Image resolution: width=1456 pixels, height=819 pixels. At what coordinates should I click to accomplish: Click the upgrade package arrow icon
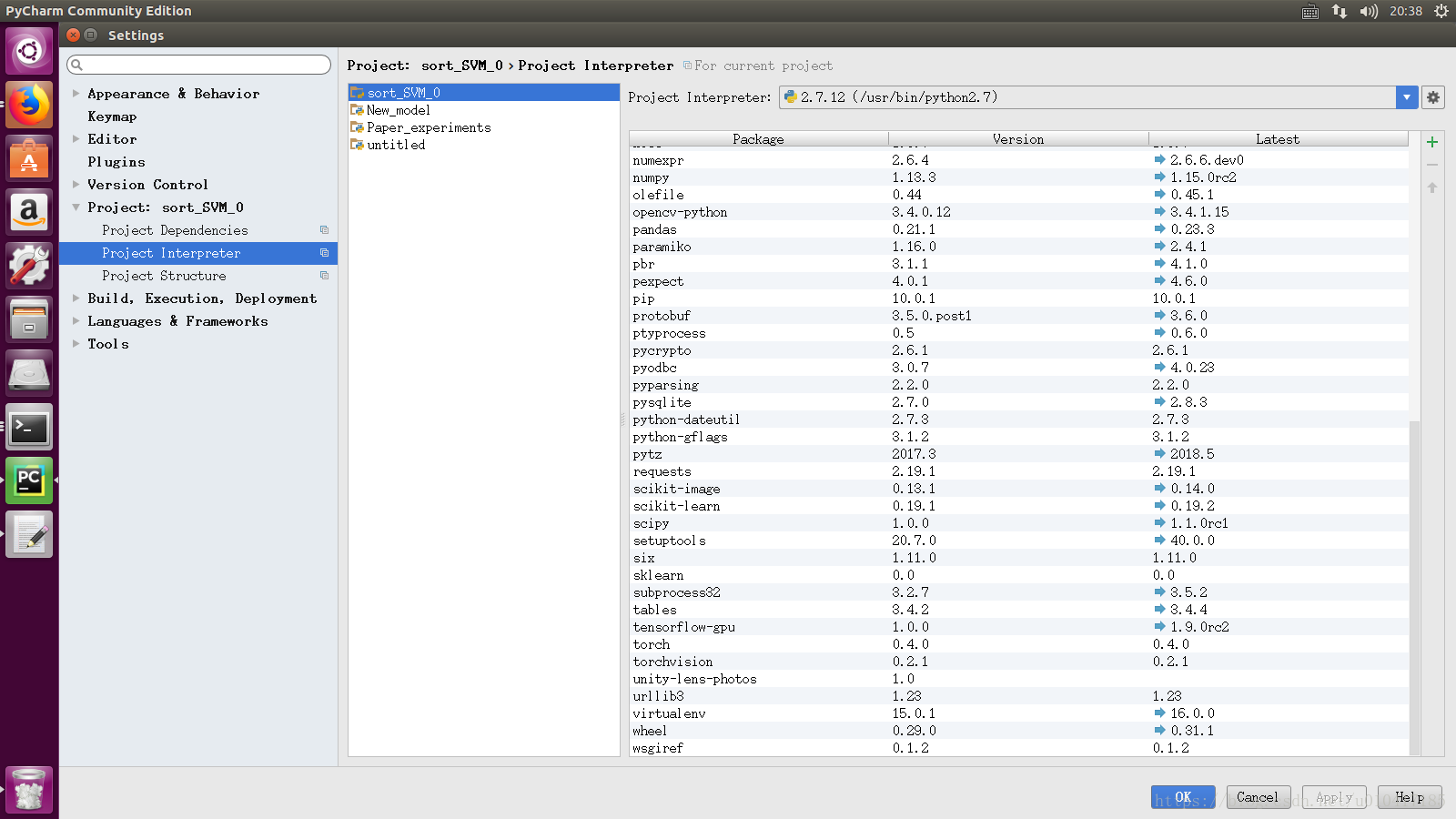click(1432, 187)
